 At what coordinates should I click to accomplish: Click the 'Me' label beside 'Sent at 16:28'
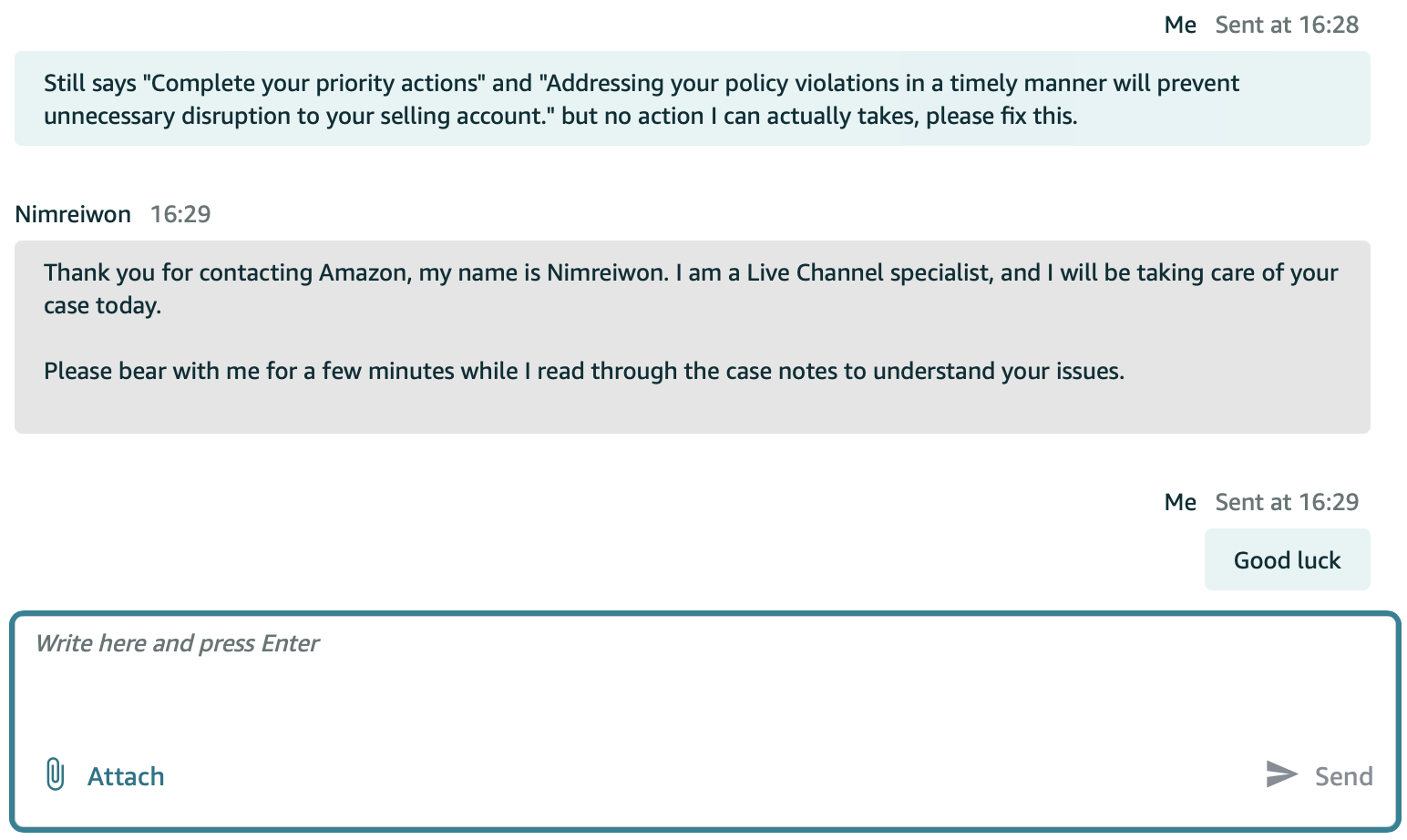(1180, 25)
